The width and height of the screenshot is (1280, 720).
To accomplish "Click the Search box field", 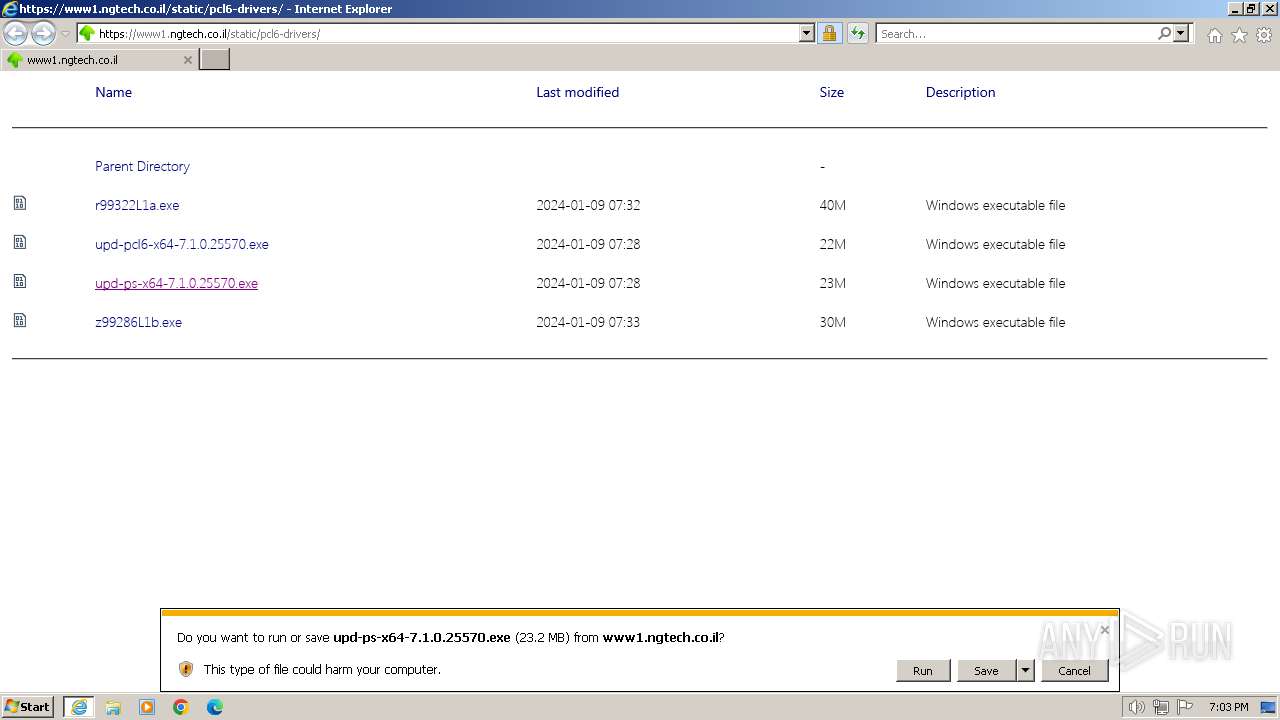I will tap(1016, 34).
